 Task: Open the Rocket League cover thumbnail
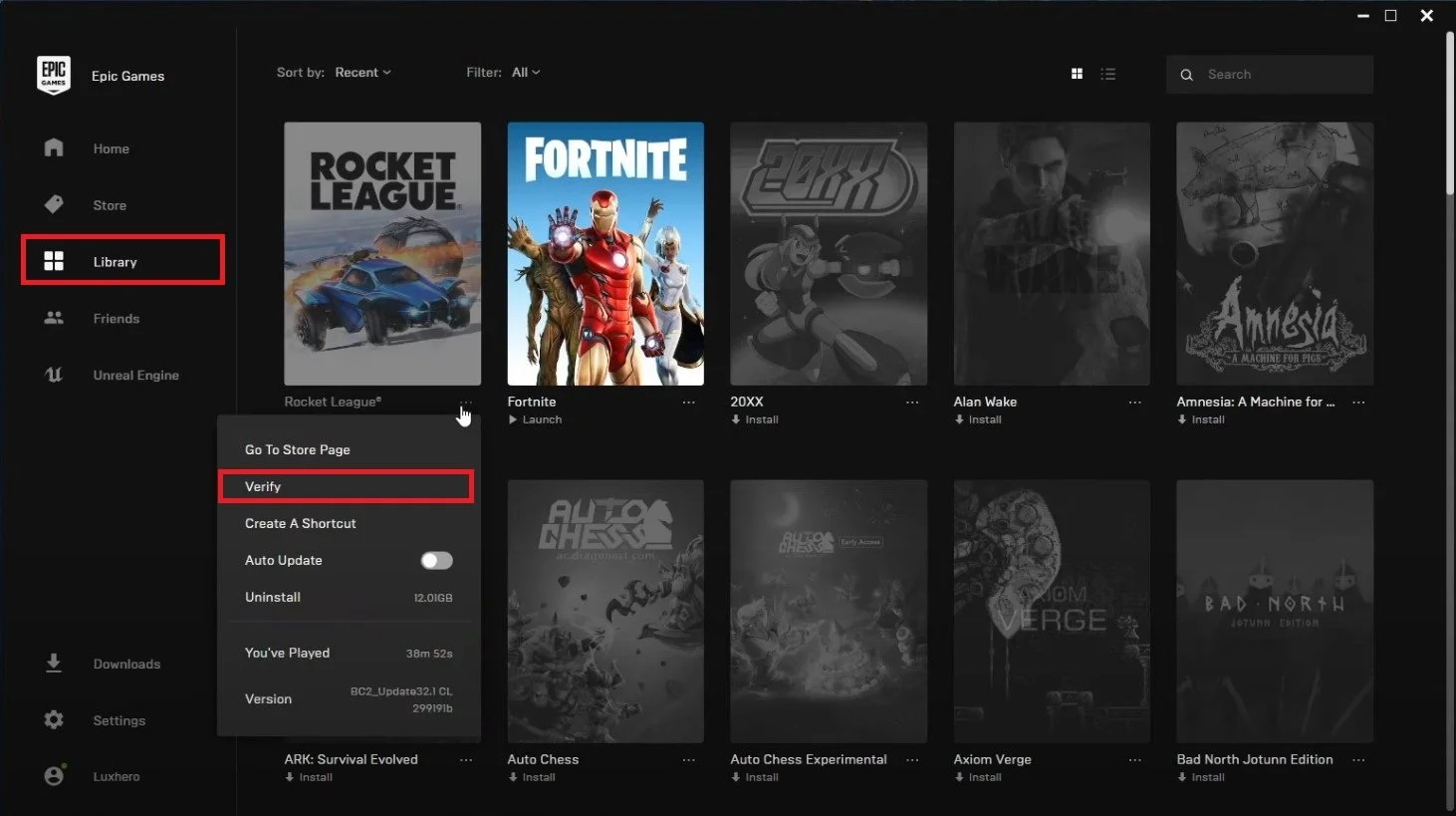(x=382, y=254)
